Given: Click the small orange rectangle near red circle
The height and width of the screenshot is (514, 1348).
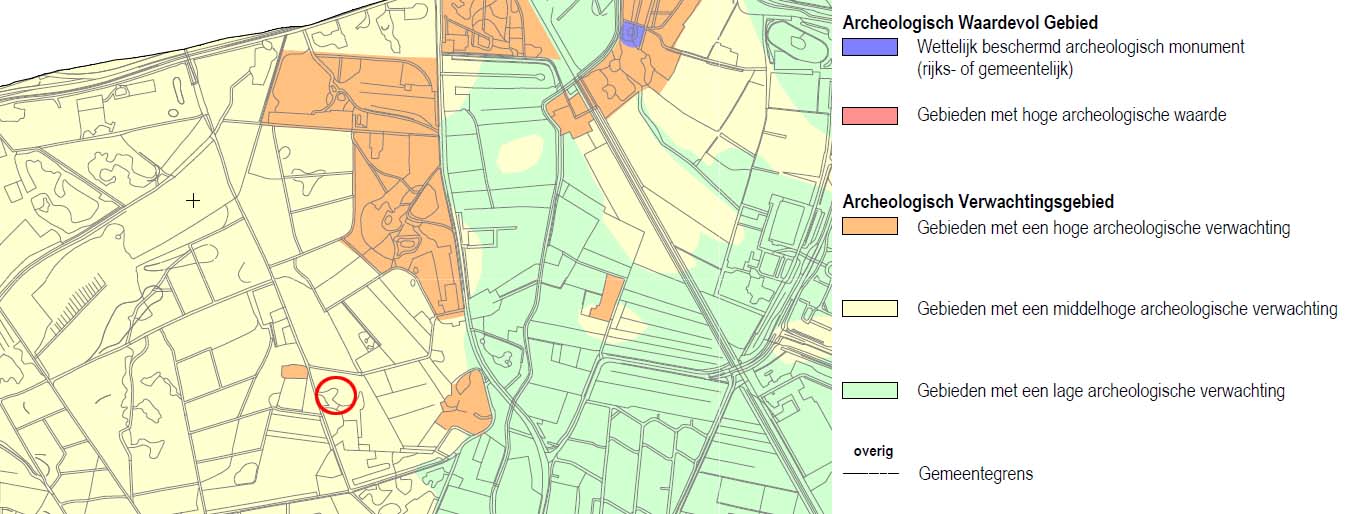Looking at the screenshot, I should pyautogui.click(x=294, y=372).
